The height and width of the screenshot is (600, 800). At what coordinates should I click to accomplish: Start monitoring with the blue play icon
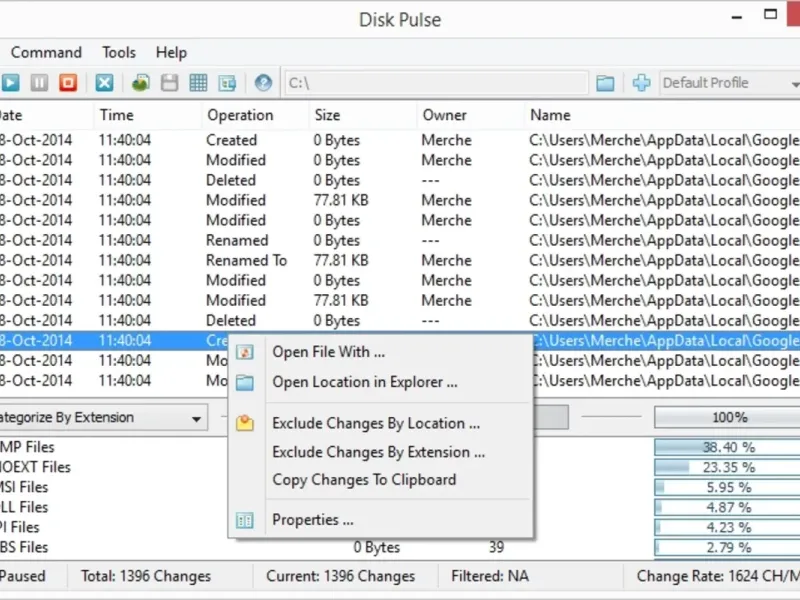[x=10, y=83]
